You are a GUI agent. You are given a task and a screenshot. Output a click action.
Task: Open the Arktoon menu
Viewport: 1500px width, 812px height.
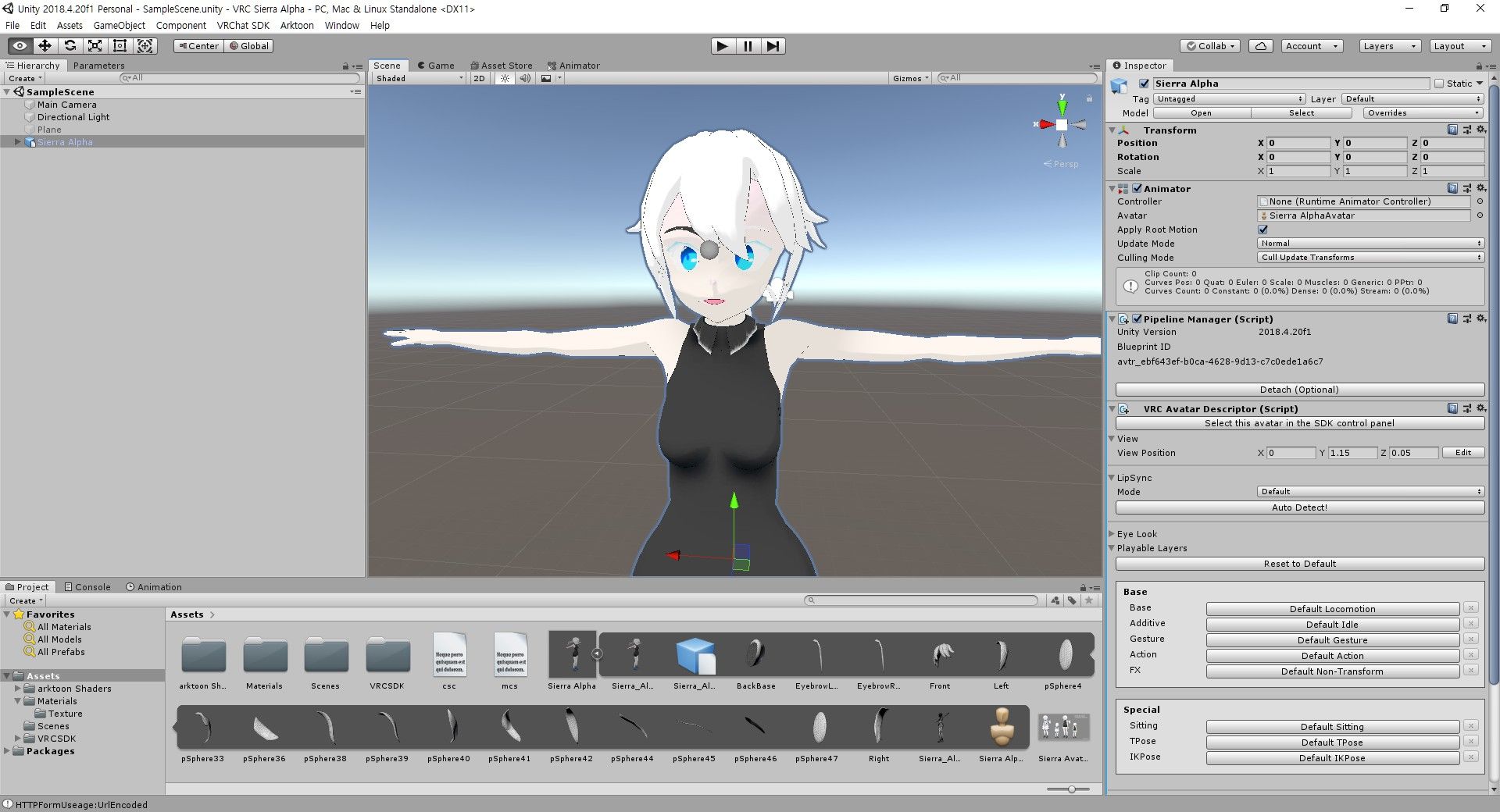click(x=297, y=26)
